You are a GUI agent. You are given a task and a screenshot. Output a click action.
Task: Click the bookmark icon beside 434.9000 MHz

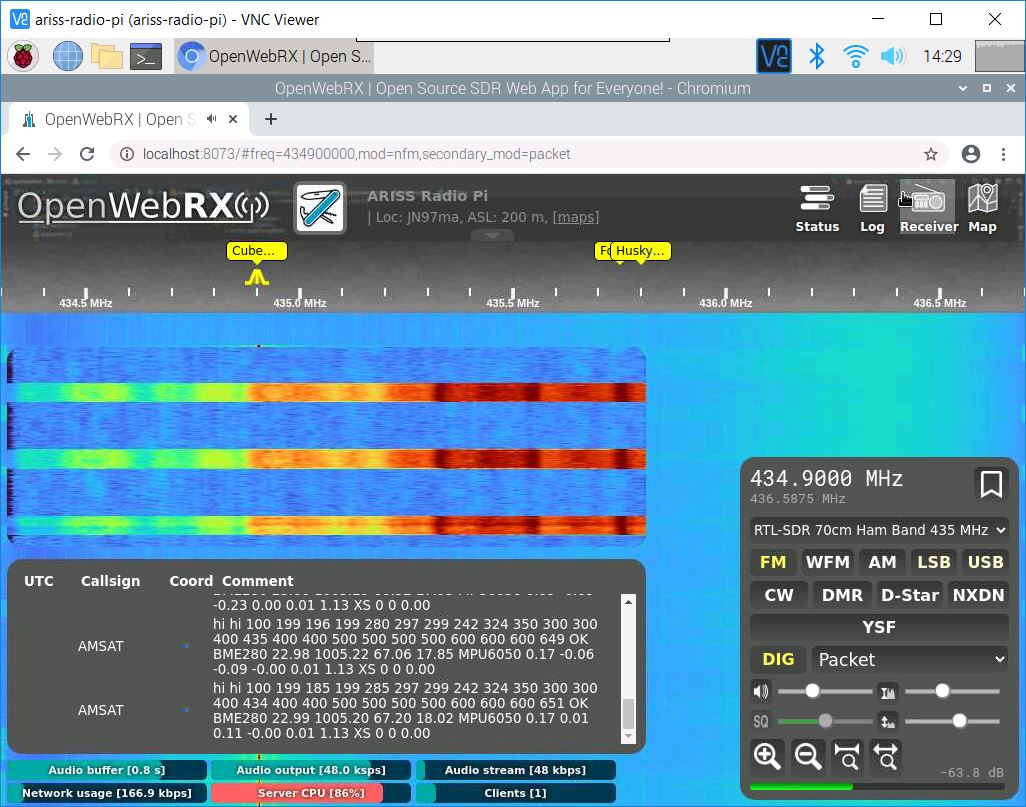(x=991, y=484)
